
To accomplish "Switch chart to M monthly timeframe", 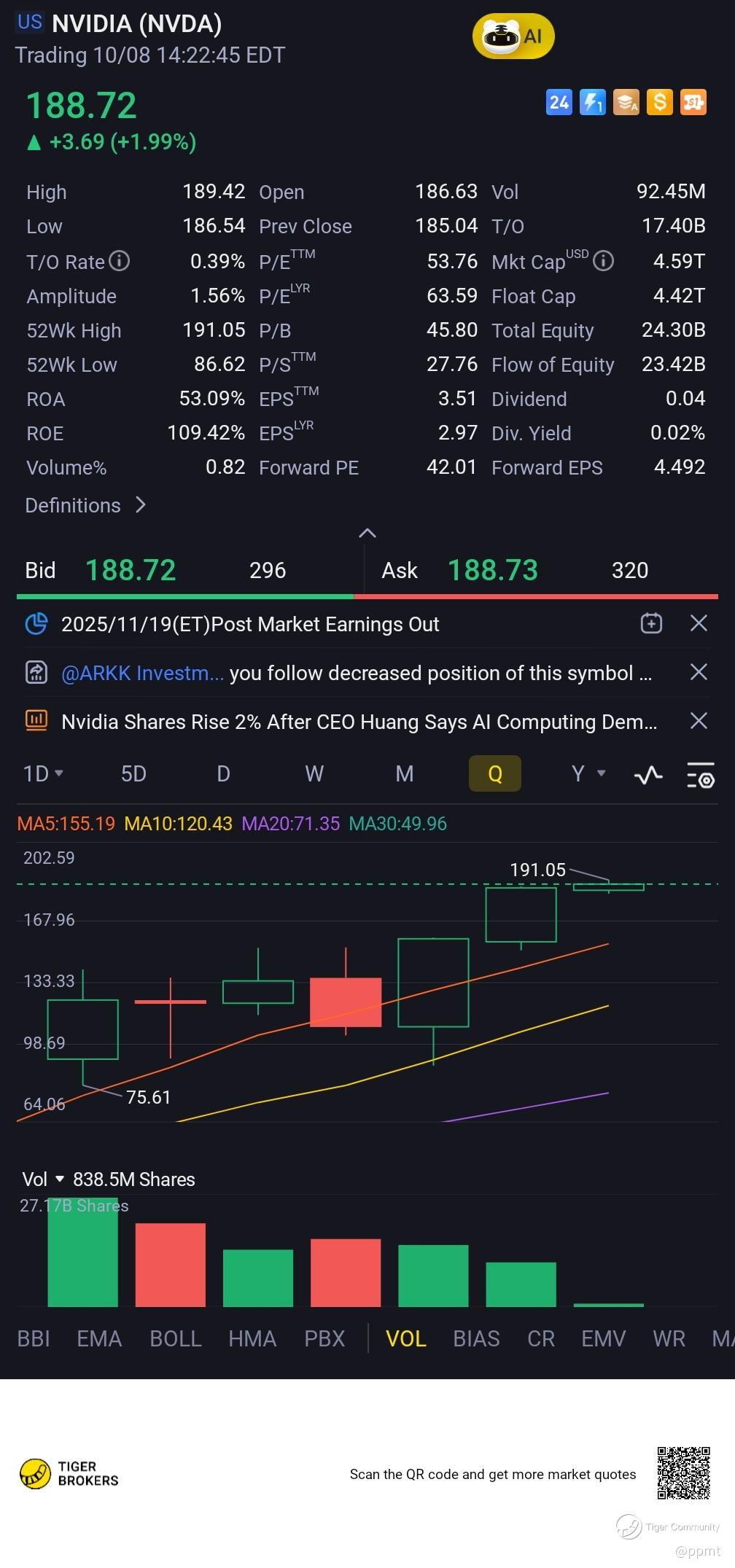I will coord(405,773).
